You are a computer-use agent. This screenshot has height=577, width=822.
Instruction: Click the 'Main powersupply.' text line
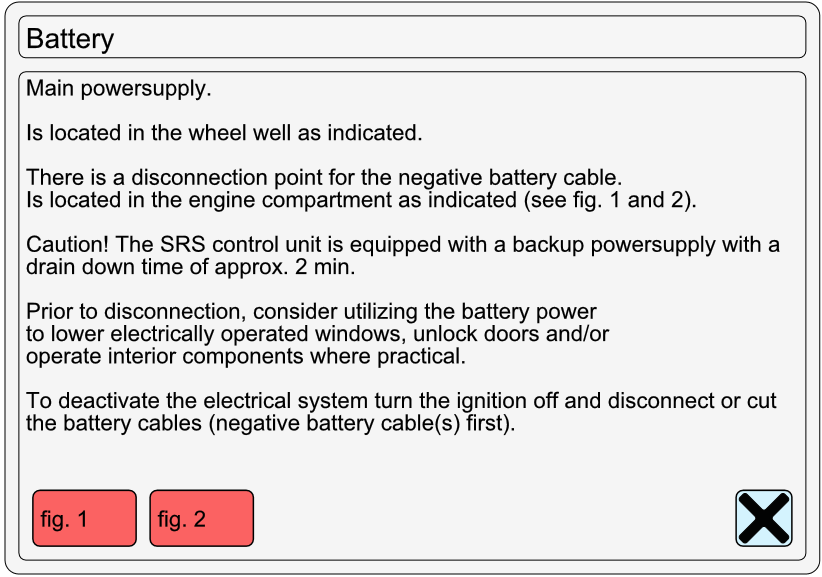(119, 89)
